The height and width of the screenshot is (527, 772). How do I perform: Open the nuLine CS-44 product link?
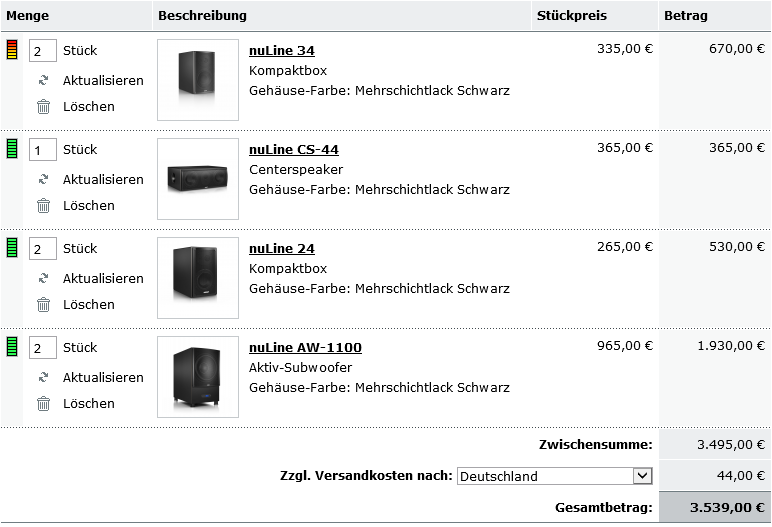click(x=294, y=150)
